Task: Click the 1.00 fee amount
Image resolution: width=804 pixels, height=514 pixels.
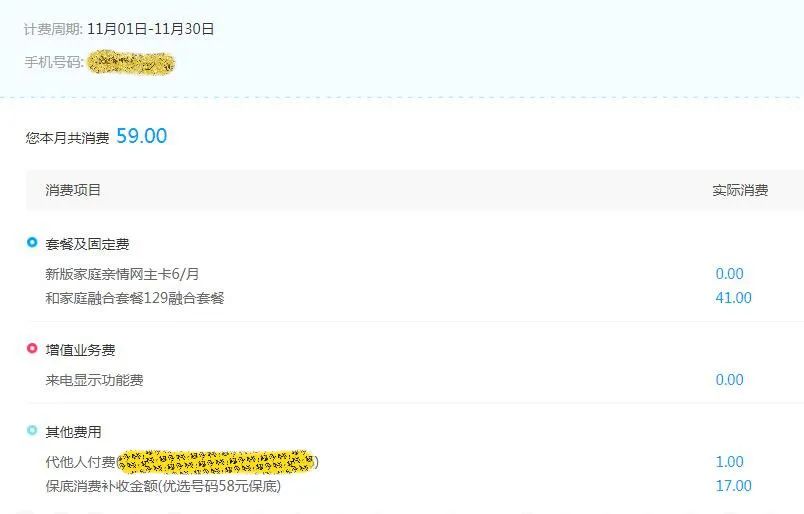Action: [x=729, y=462]
